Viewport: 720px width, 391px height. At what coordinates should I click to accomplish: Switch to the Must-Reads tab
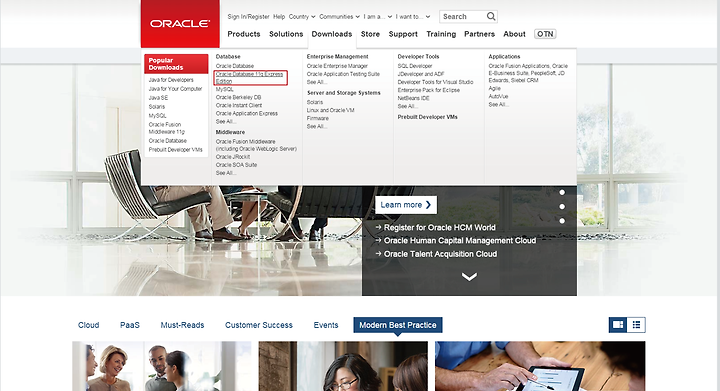182,325
